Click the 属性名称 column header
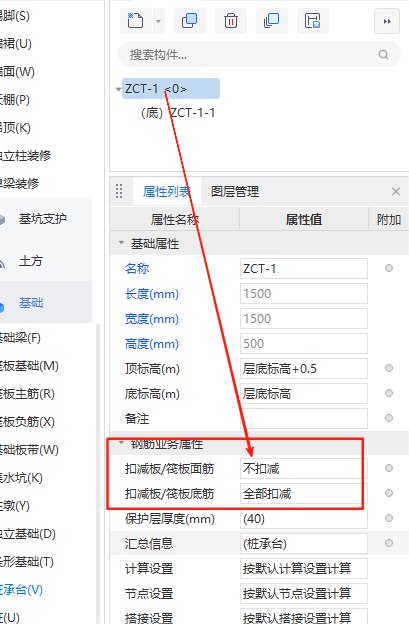Screen dimensions: 409x624 click(x=175, y=219)
